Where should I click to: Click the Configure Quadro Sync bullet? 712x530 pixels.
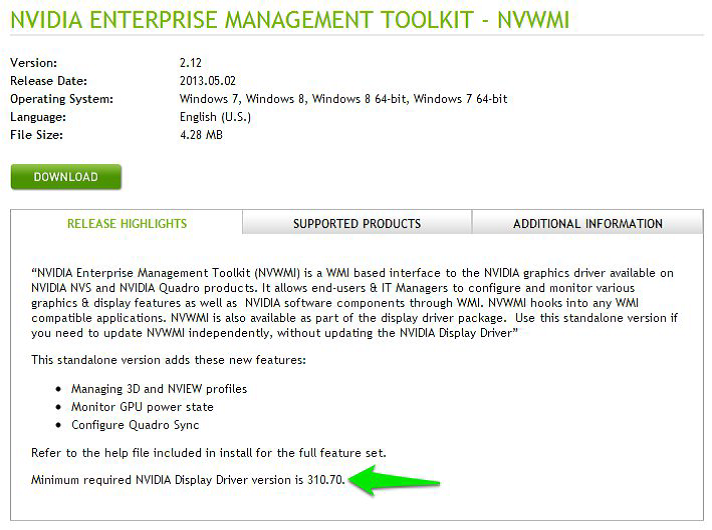135,425
